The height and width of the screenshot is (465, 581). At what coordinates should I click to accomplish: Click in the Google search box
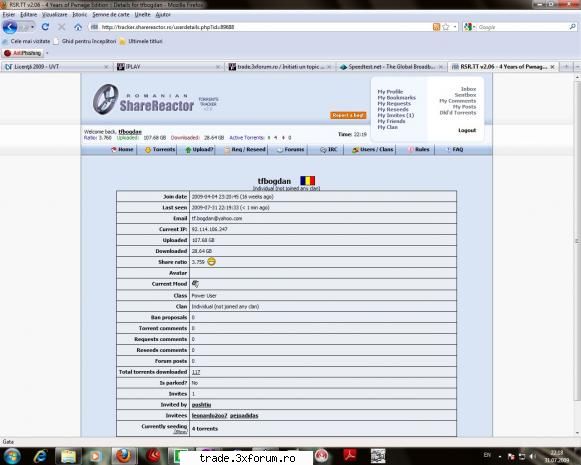(522, 27)
